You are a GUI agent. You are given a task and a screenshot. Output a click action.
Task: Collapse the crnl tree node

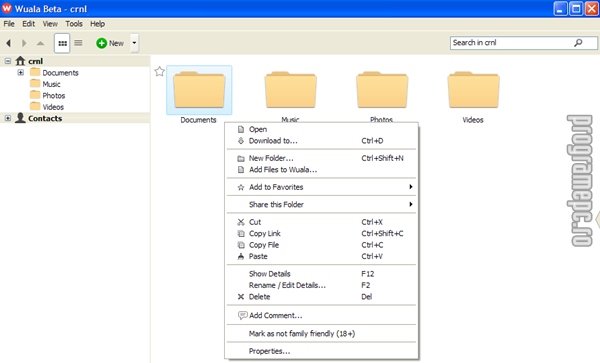[x=8, y=61]
